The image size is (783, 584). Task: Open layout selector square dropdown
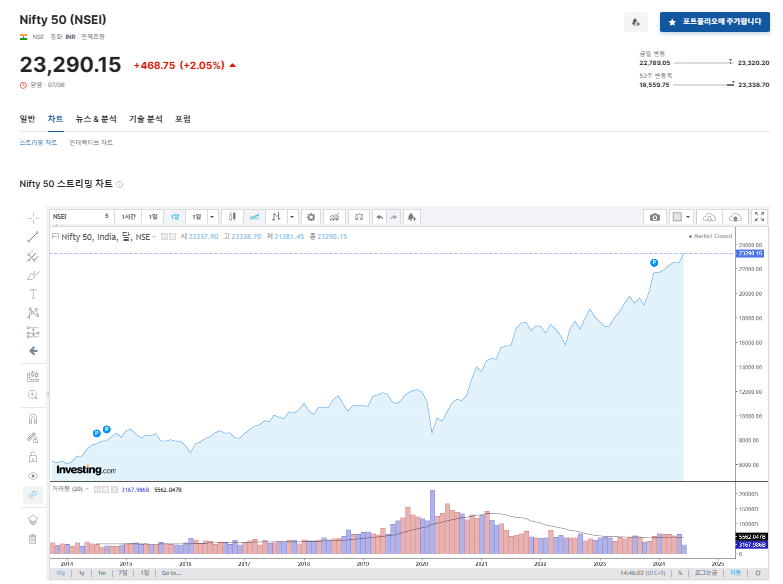[681, 217]
